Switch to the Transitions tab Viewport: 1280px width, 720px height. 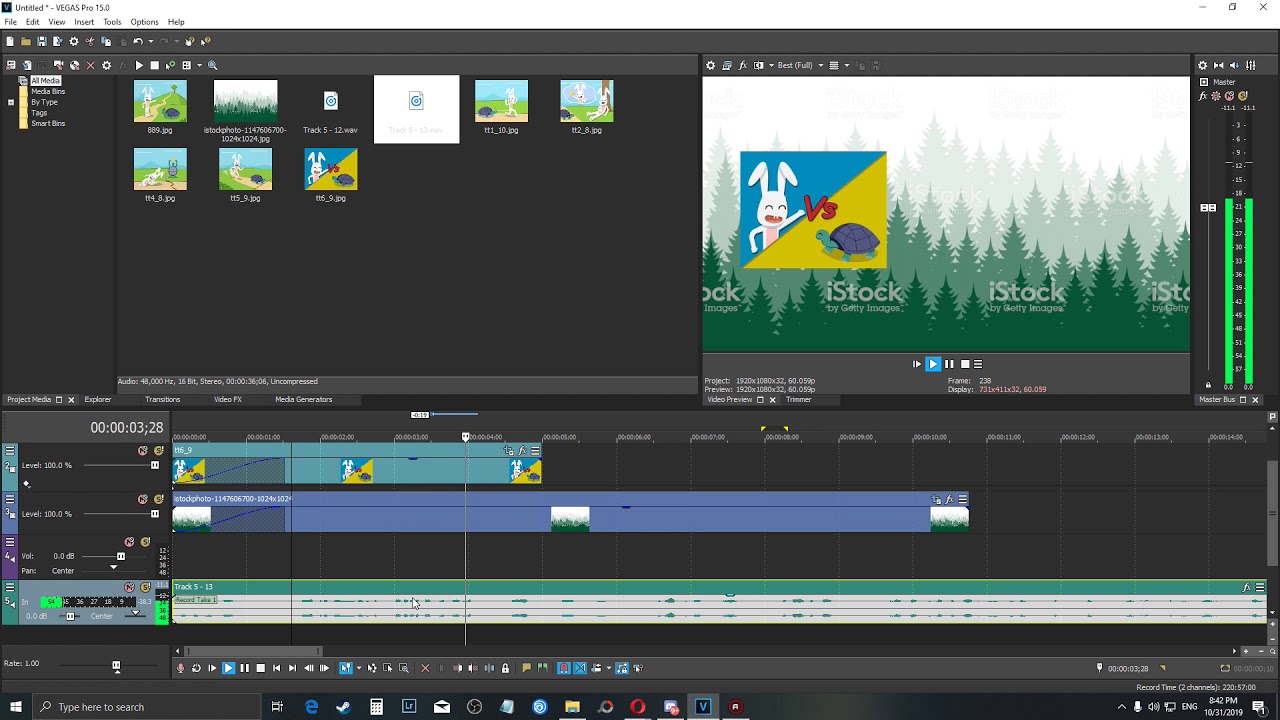click(x=162, y=399)
